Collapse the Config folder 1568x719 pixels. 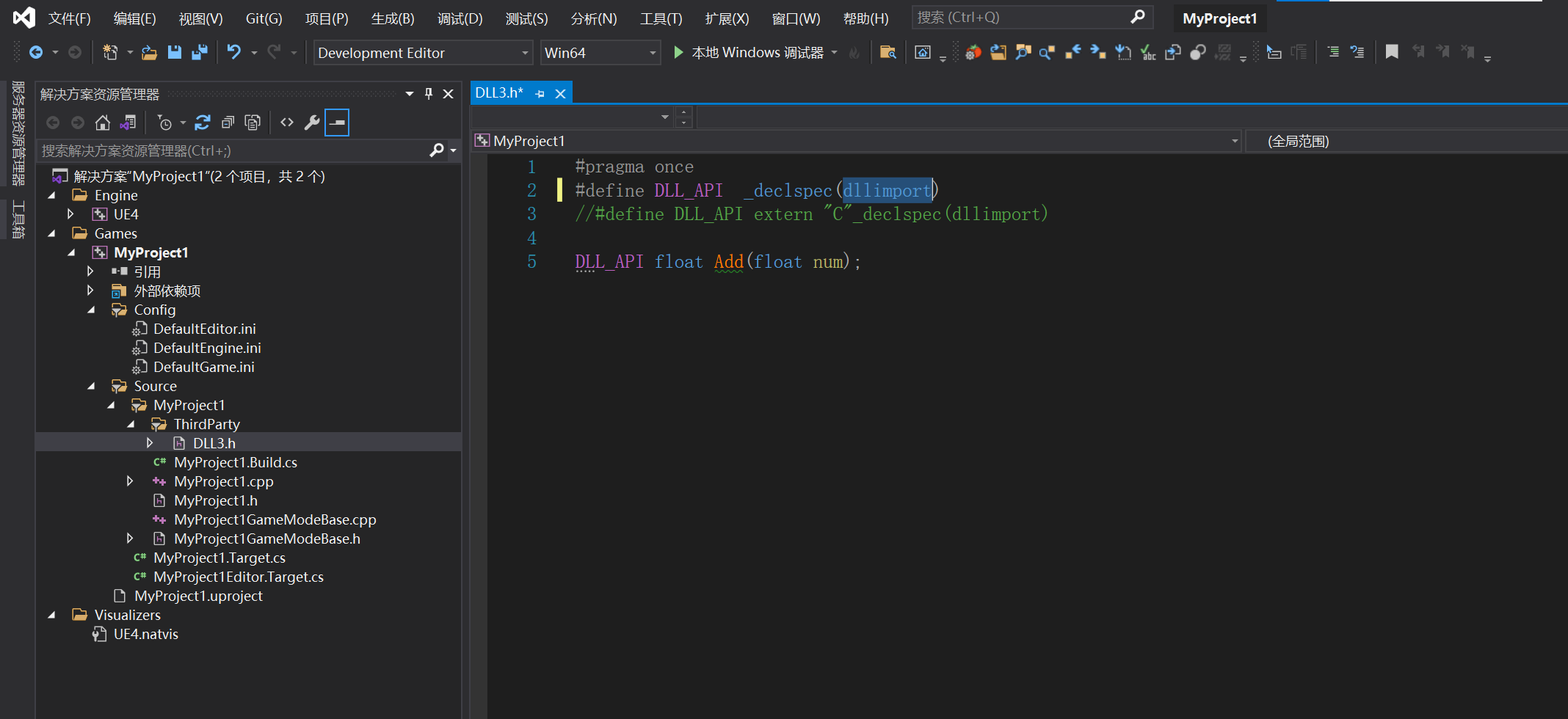91,310
